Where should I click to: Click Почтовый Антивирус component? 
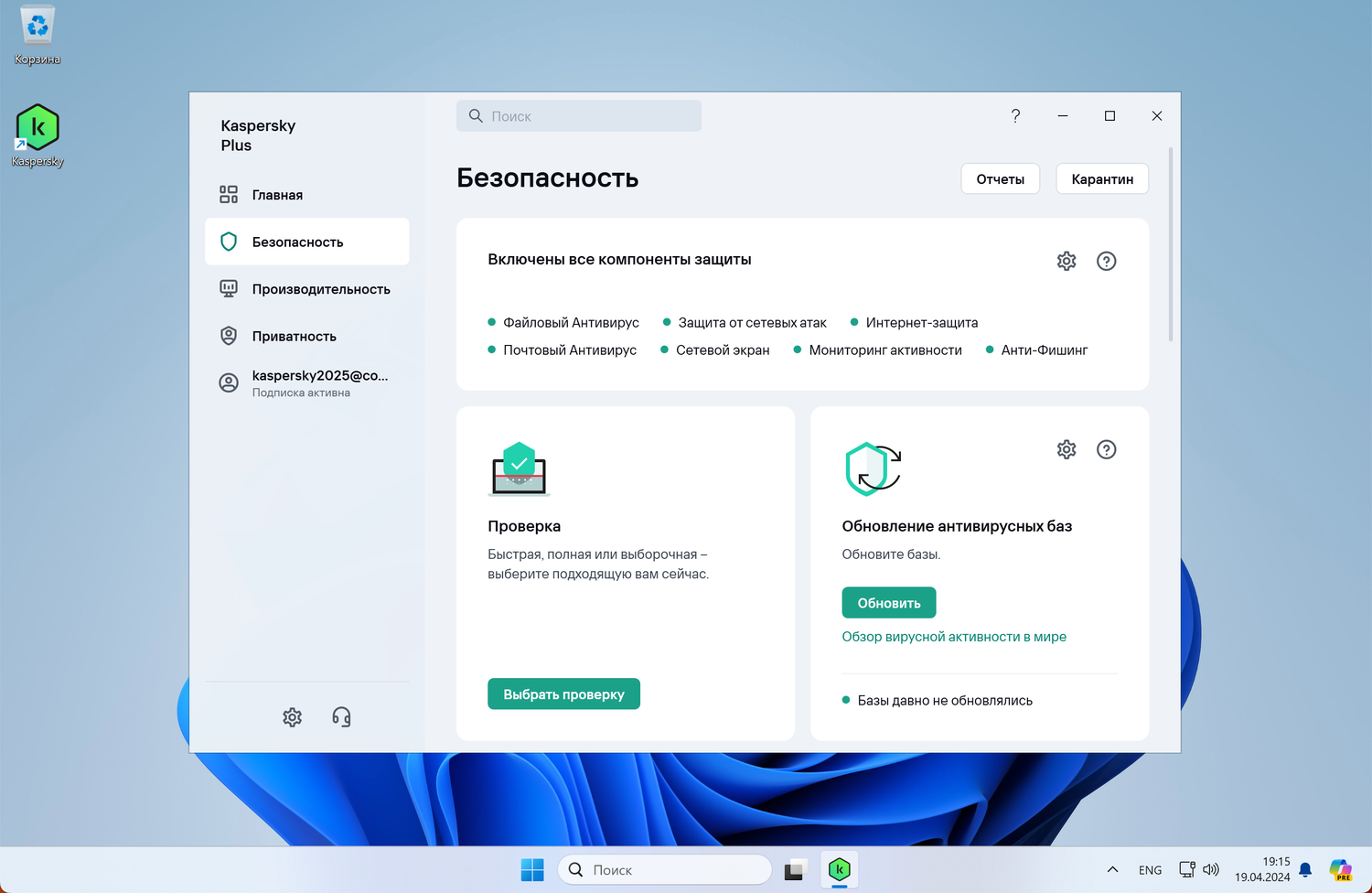563,350
